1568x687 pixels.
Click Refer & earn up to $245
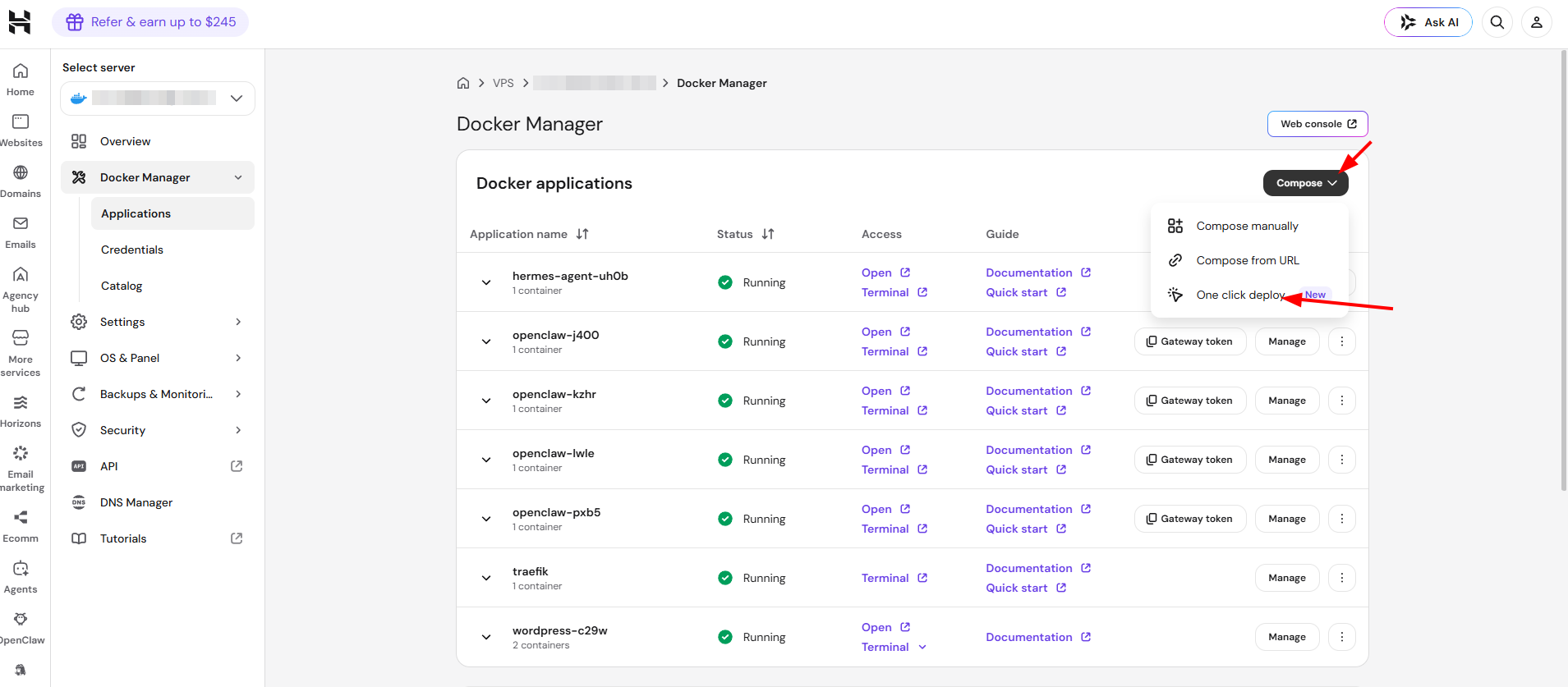pos(150,22)
